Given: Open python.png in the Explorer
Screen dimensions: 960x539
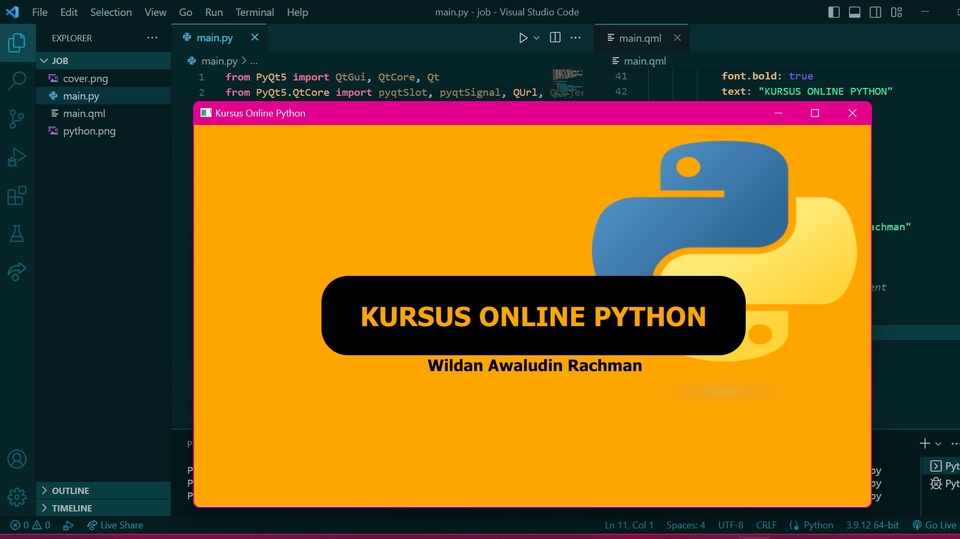Looking at the screenshot, I should tap(103, 130).
